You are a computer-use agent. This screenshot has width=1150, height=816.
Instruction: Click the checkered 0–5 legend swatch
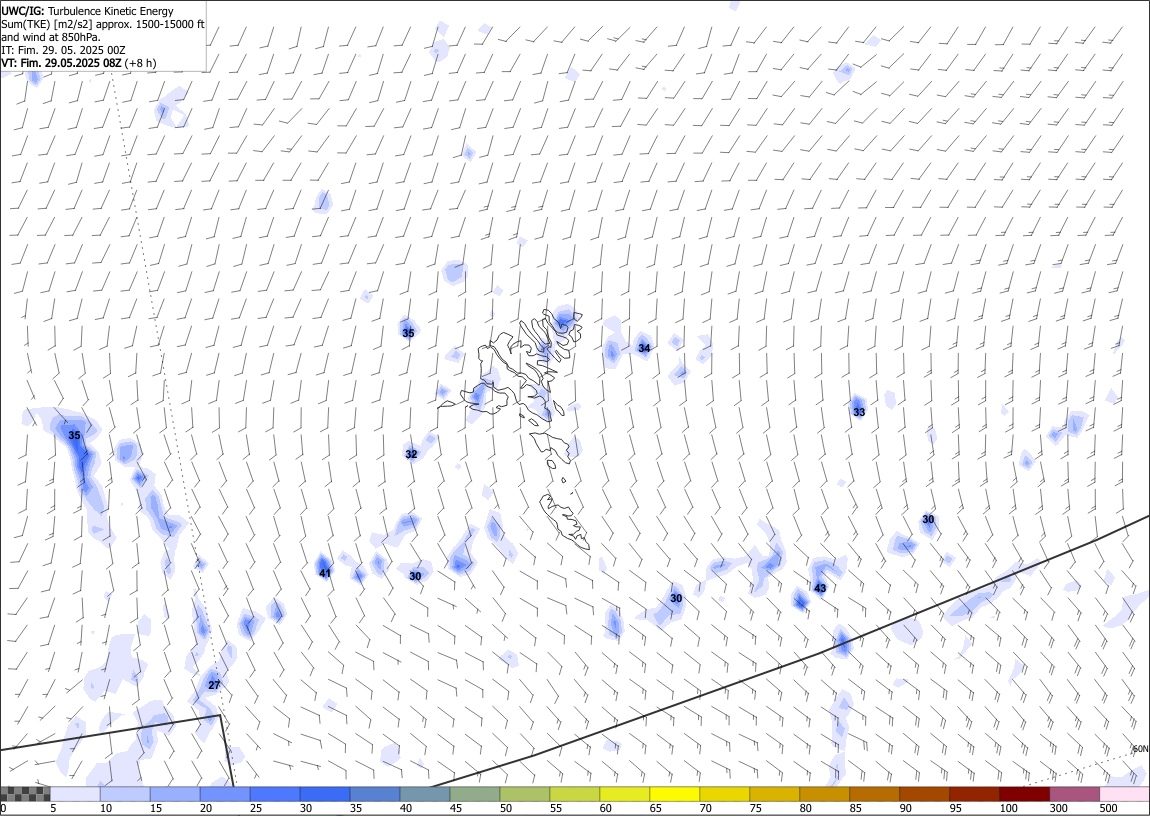pos(26,794)
